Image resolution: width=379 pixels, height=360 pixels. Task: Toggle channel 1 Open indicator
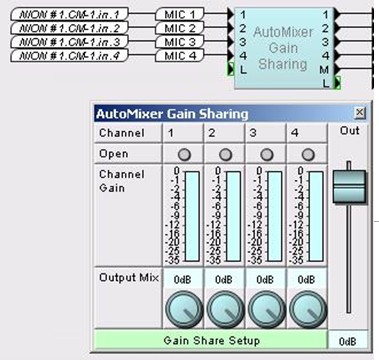pos(184,154)
